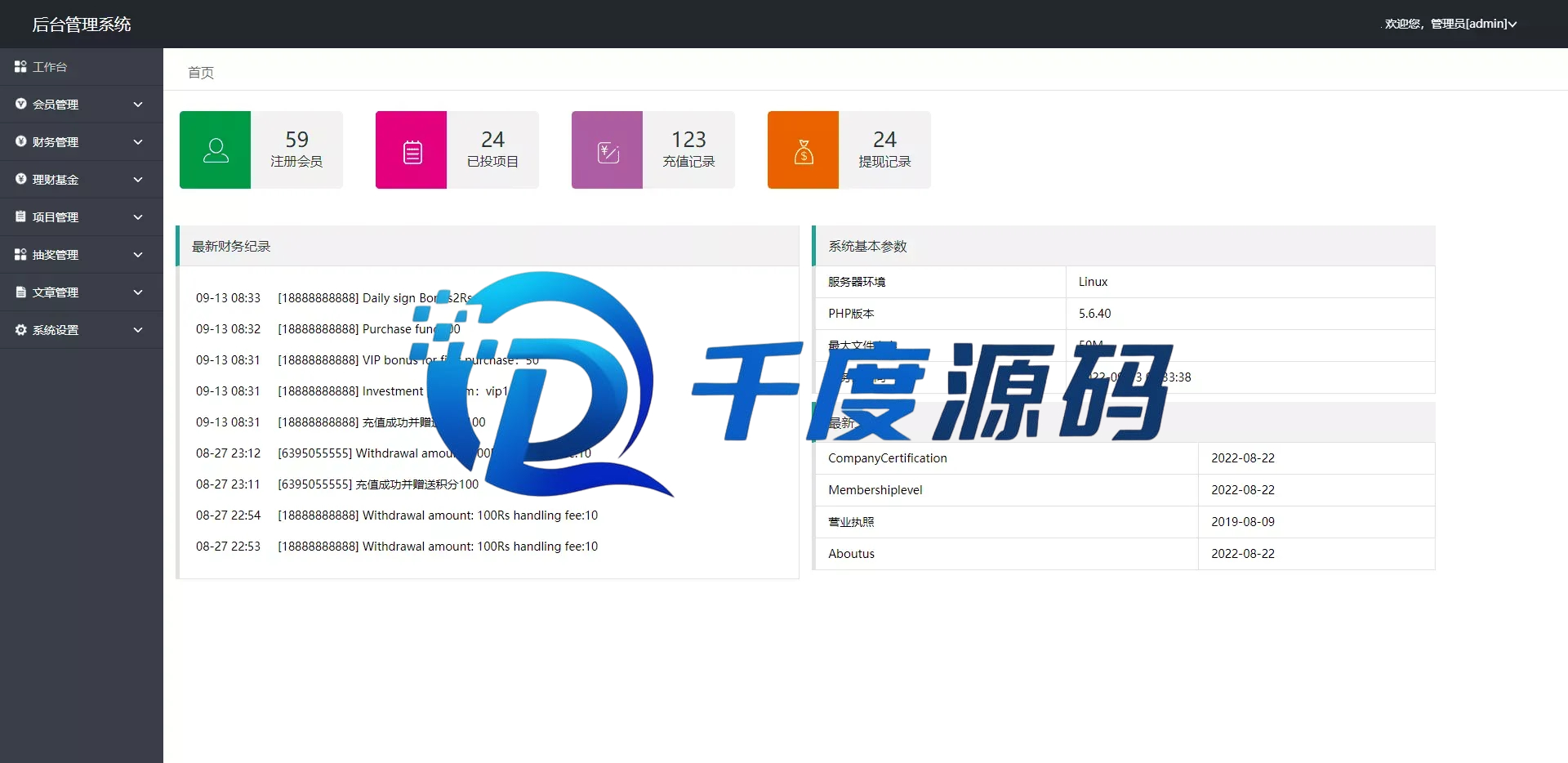Expand the 财务管理 menu chevron
Viewport: 1568px width, 763px height.
[x=138, y=142]
